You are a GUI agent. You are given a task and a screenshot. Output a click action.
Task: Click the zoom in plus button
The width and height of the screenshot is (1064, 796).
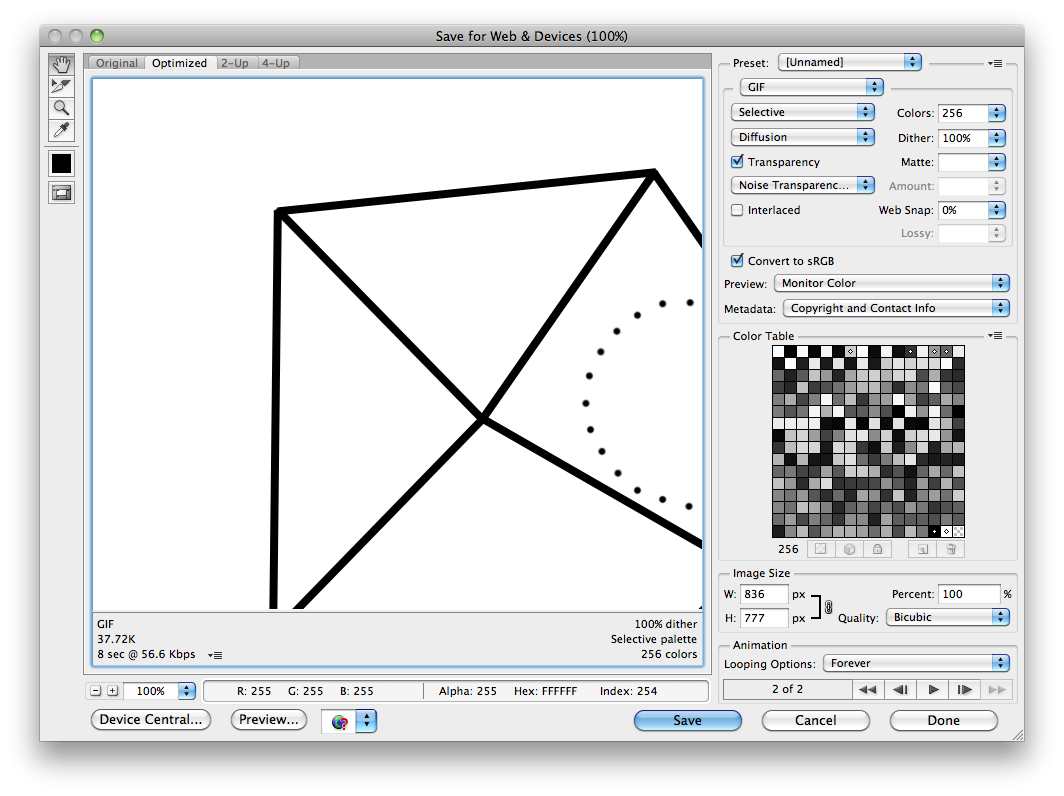tap(113, 691)
